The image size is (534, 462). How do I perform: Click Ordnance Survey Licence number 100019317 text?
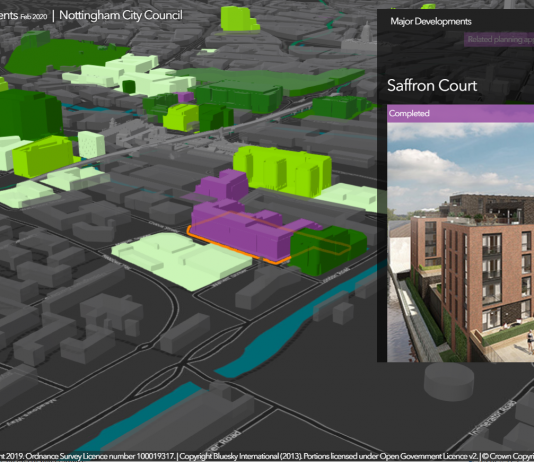[101, 456]
